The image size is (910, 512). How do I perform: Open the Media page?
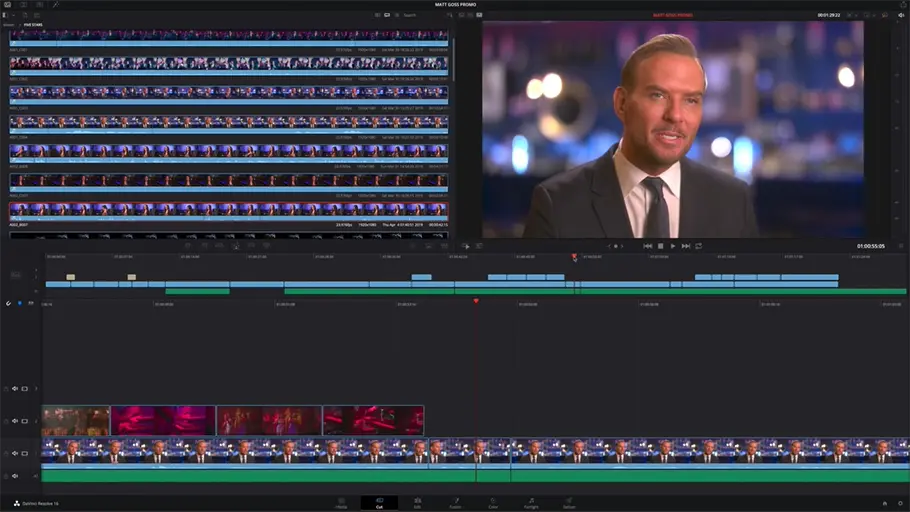point(341,503)
